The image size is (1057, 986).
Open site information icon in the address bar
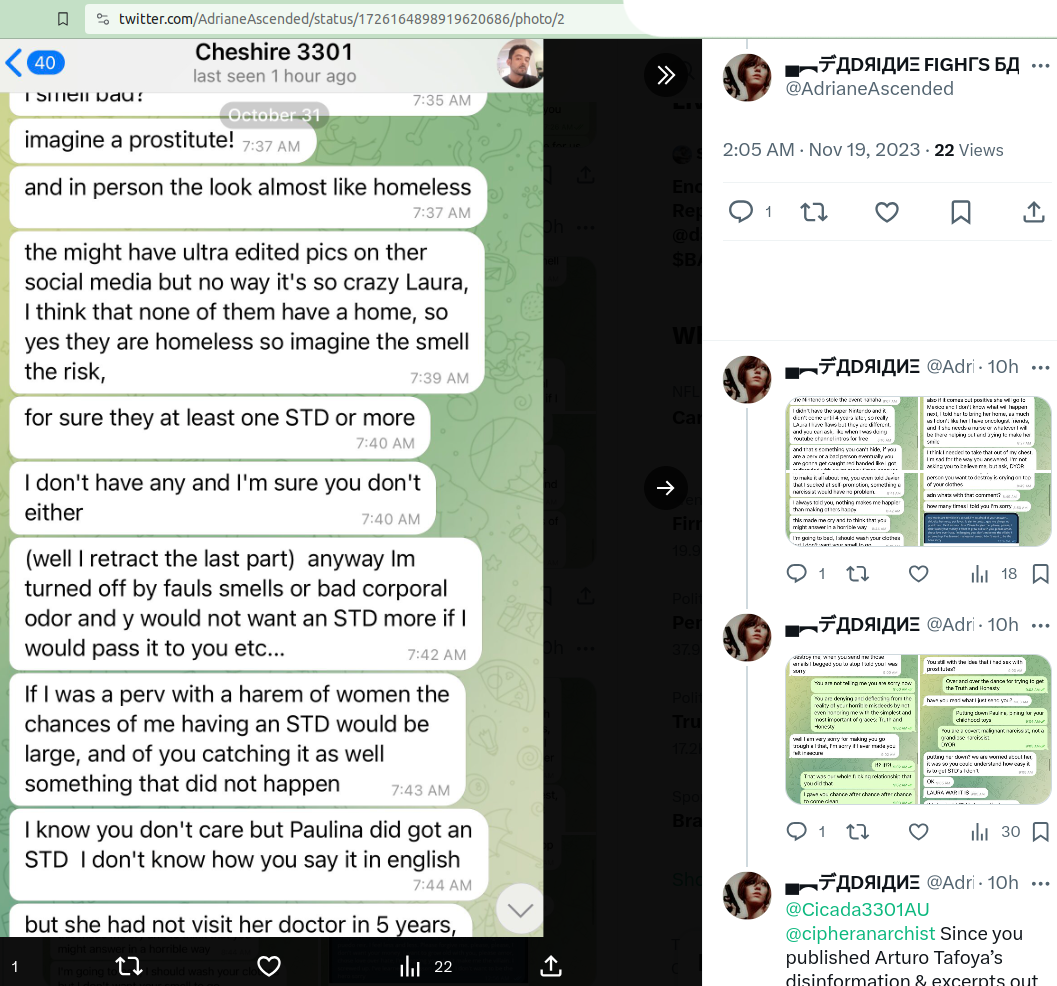[x=103, y=19]
